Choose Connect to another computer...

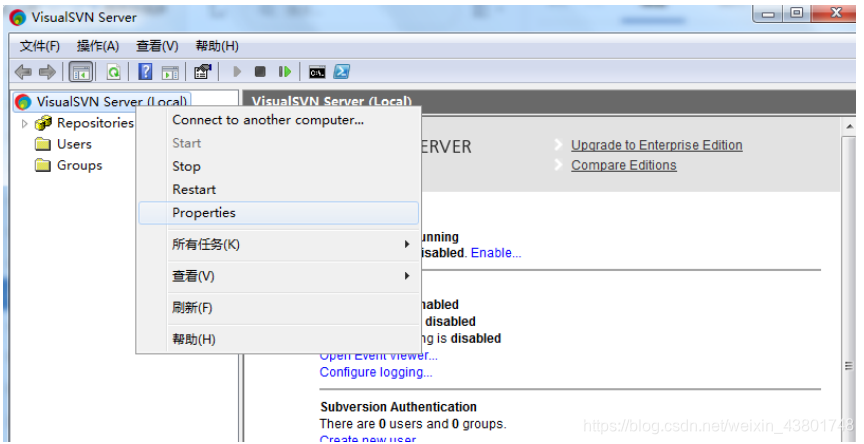pos(278,120)
